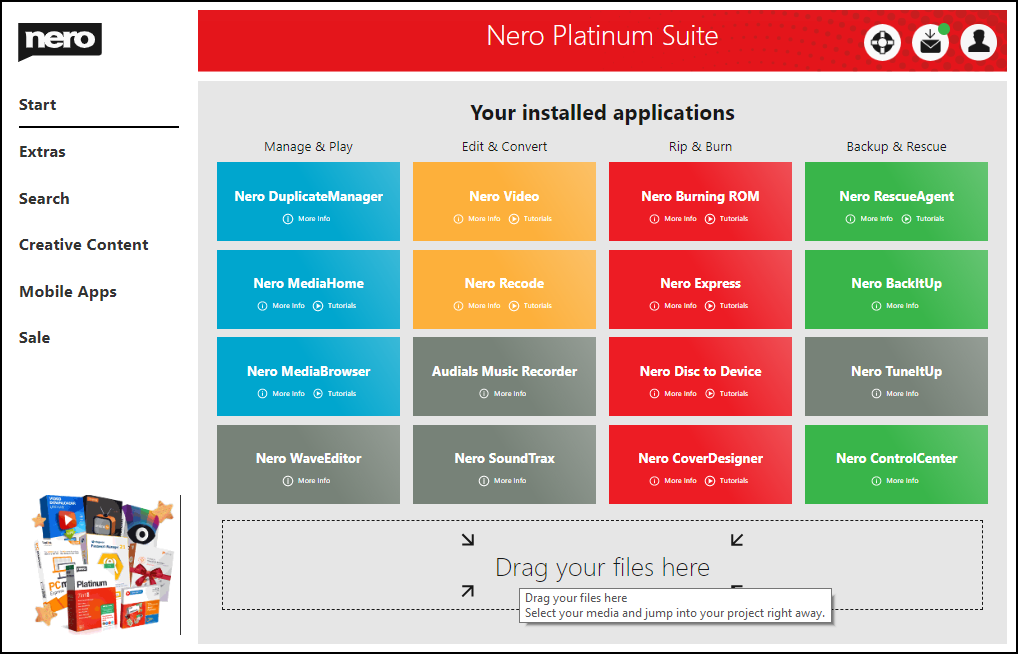1018x654 pixels.
Task: Open More Info under Nero Disc to Device
Action: 673,394
